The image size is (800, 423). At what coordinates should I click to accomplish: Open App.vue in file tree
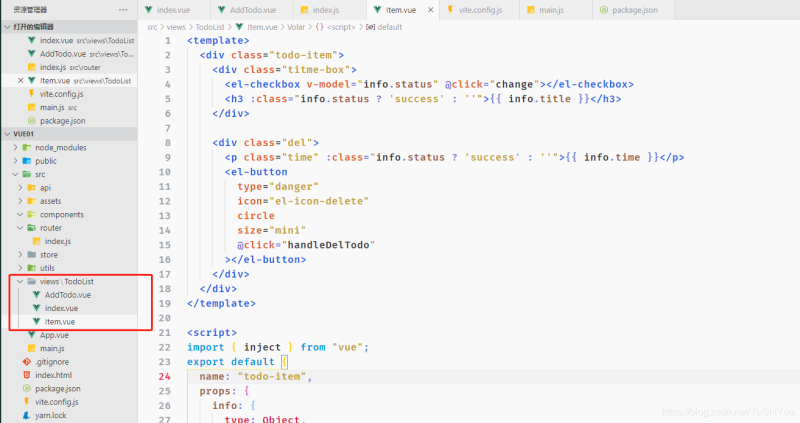click(x=53, y=335)
